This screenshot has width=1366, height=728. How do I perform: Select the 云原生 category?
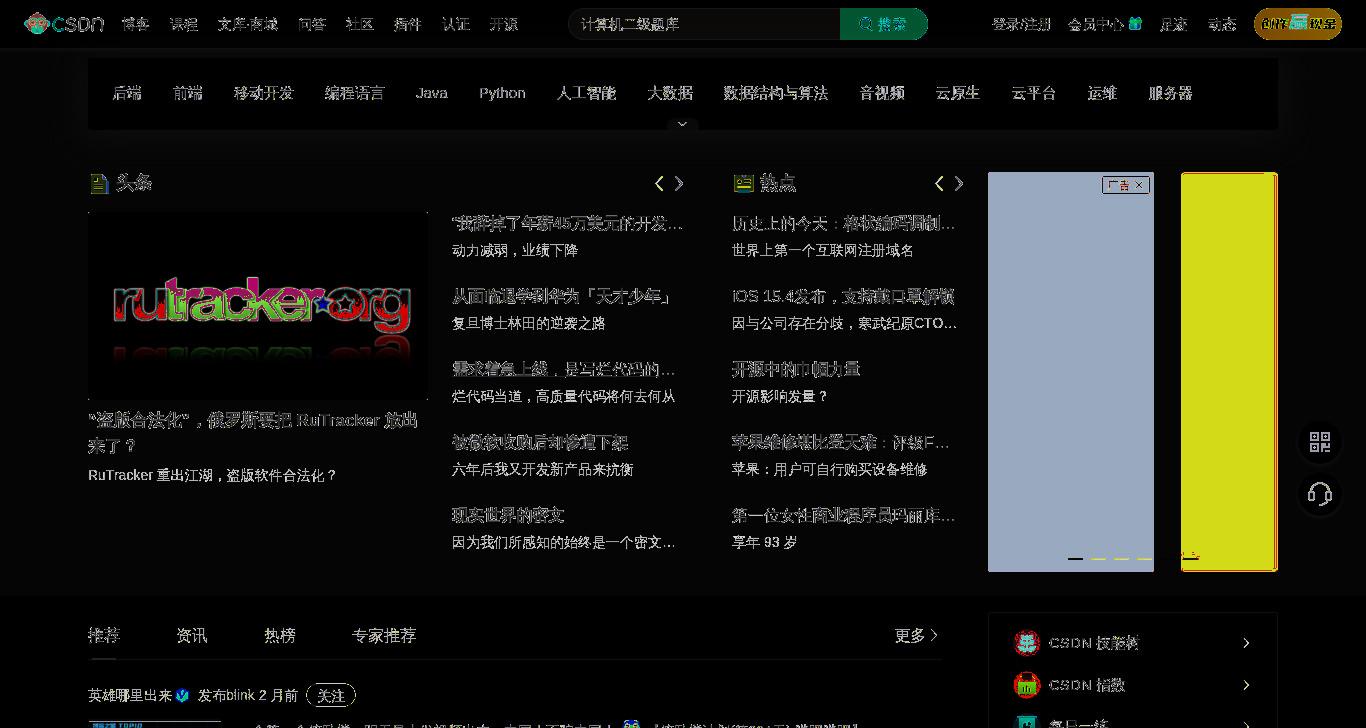point(958,93)
